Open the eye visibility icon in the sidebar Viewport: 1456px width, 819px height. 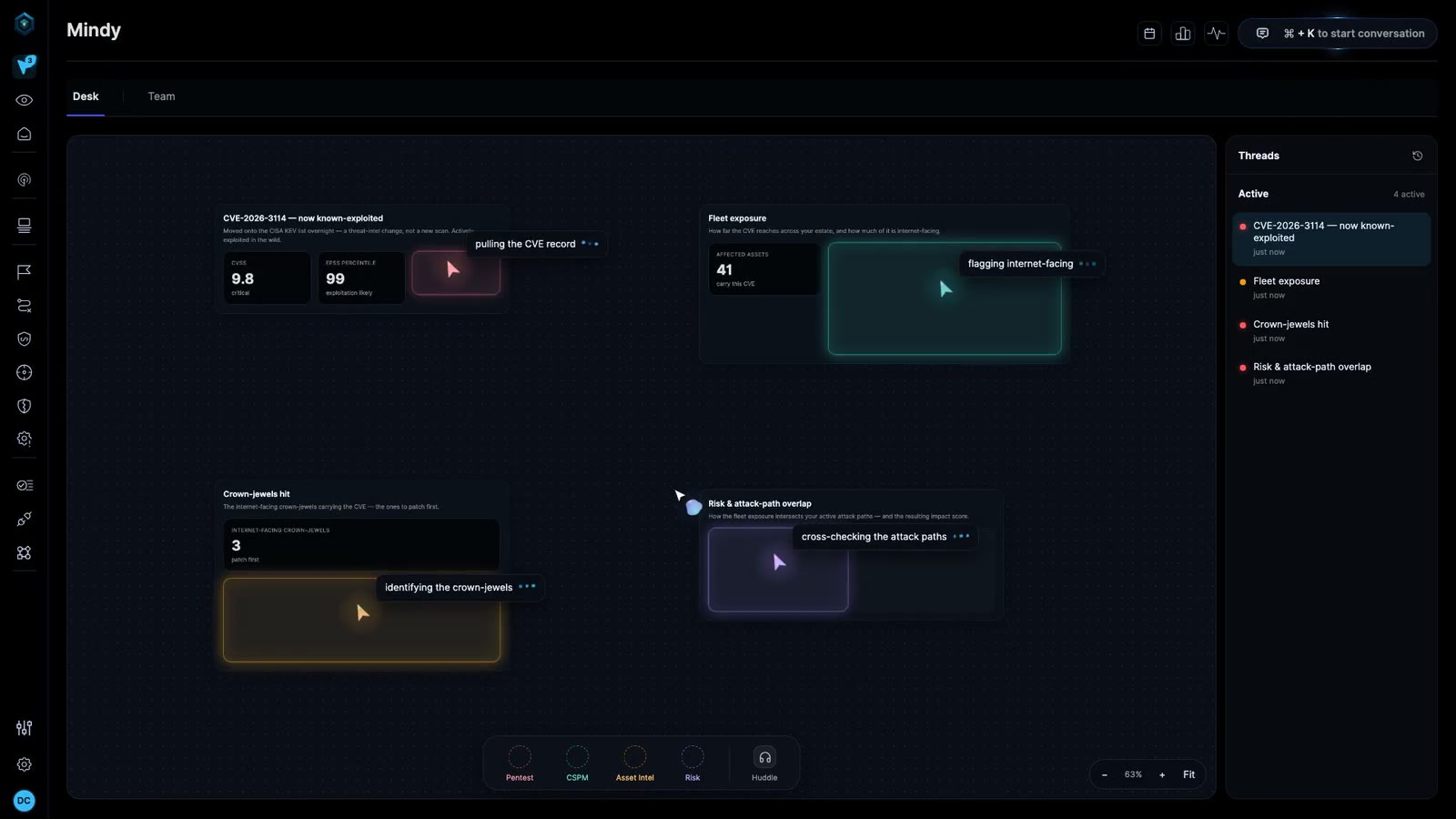25,100
